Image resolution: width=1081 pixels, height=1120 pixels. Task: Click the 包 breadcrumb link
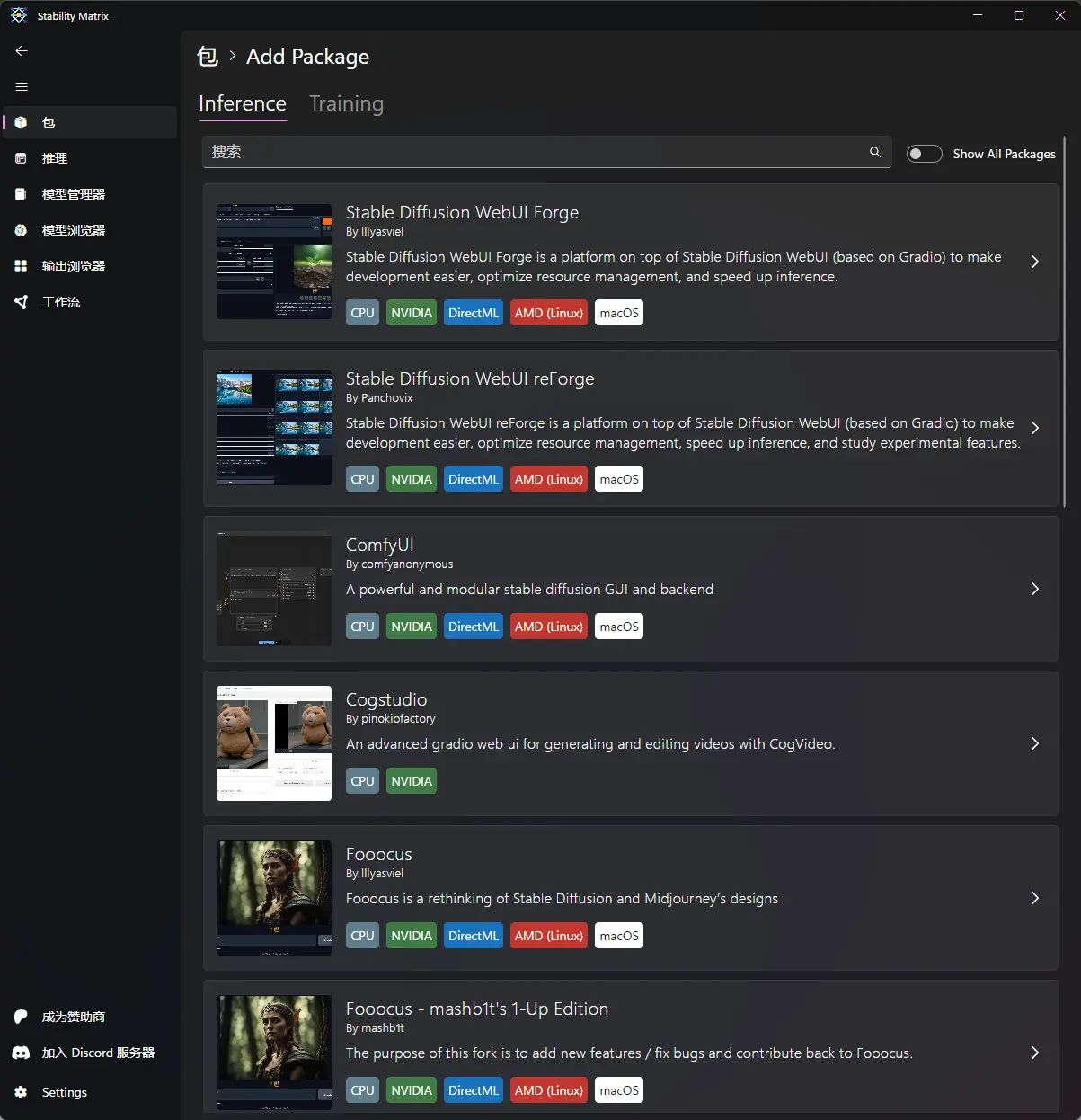pyautogui.click(x=208, y=57)
